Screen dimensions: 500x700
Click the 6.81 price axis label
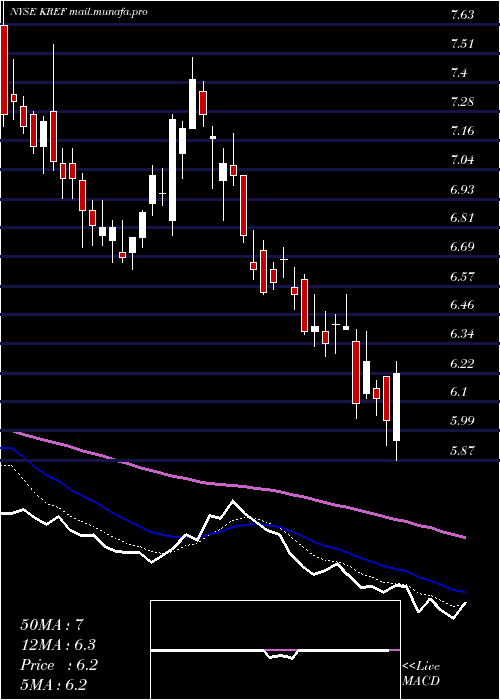point(462,218)
